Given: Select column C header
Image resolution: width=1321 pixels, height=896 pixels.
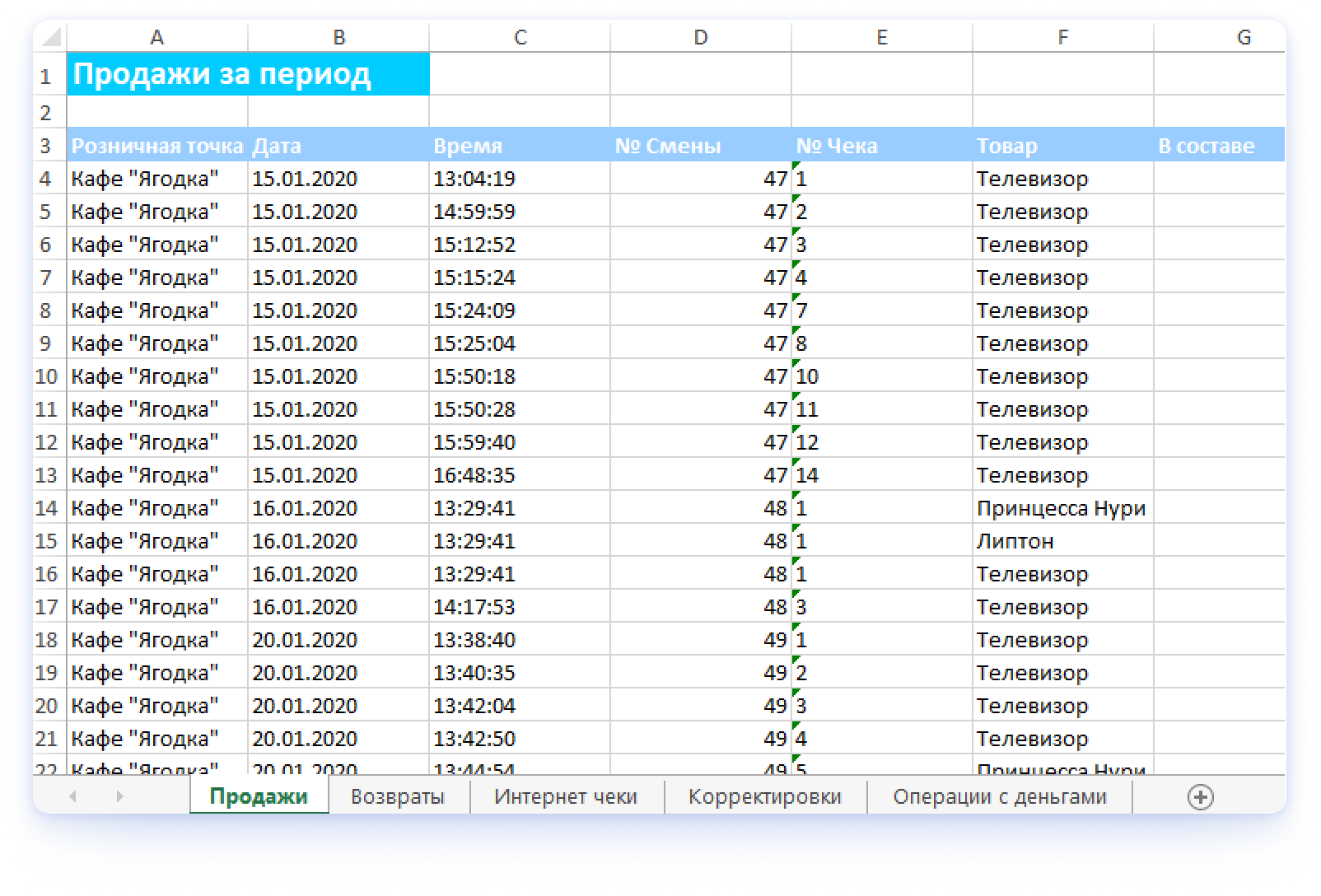Looking at the screenshot, I should [x=520, y=37].
